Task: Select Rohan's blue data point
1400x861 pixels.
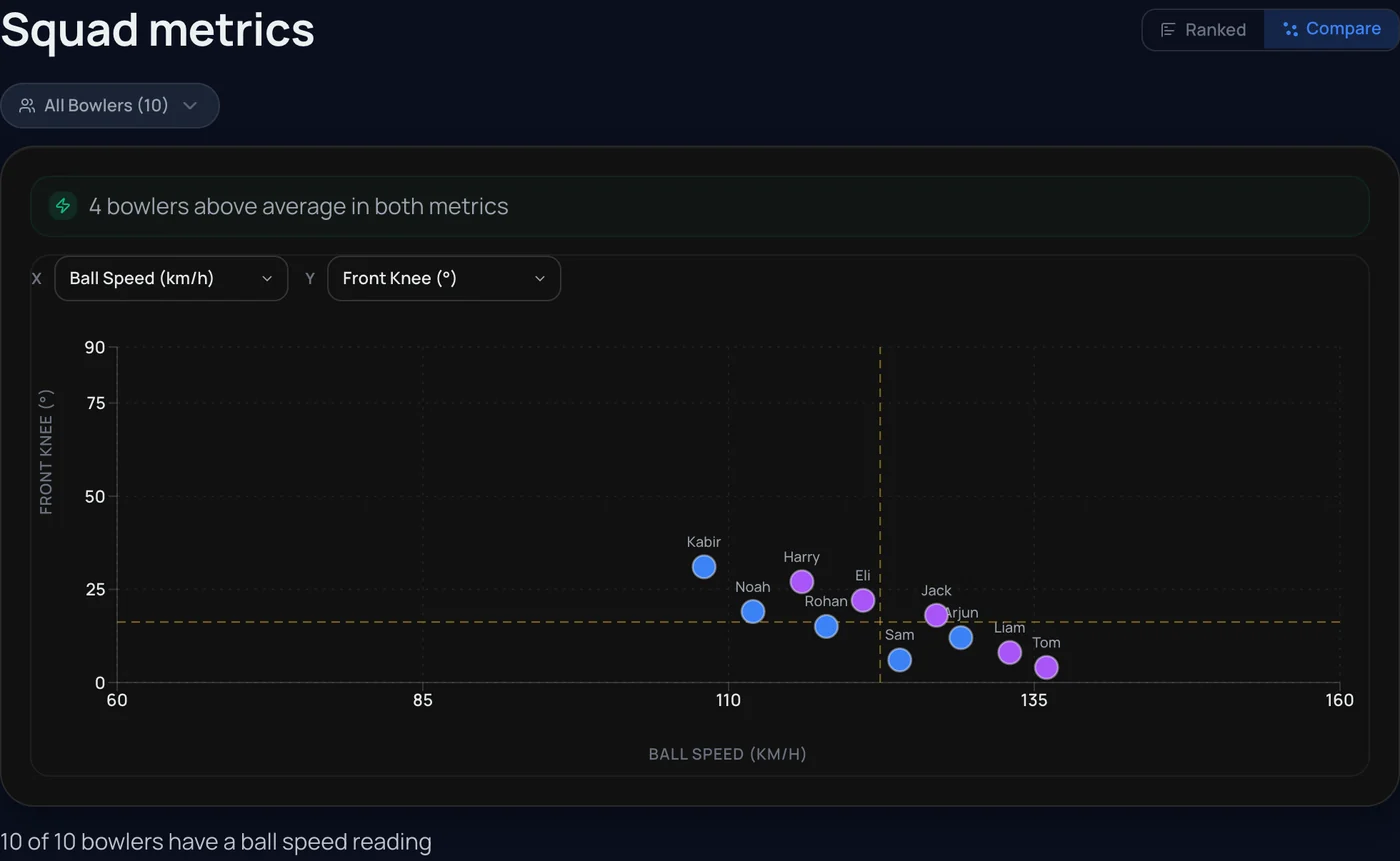Action: (x=826, y=626)
